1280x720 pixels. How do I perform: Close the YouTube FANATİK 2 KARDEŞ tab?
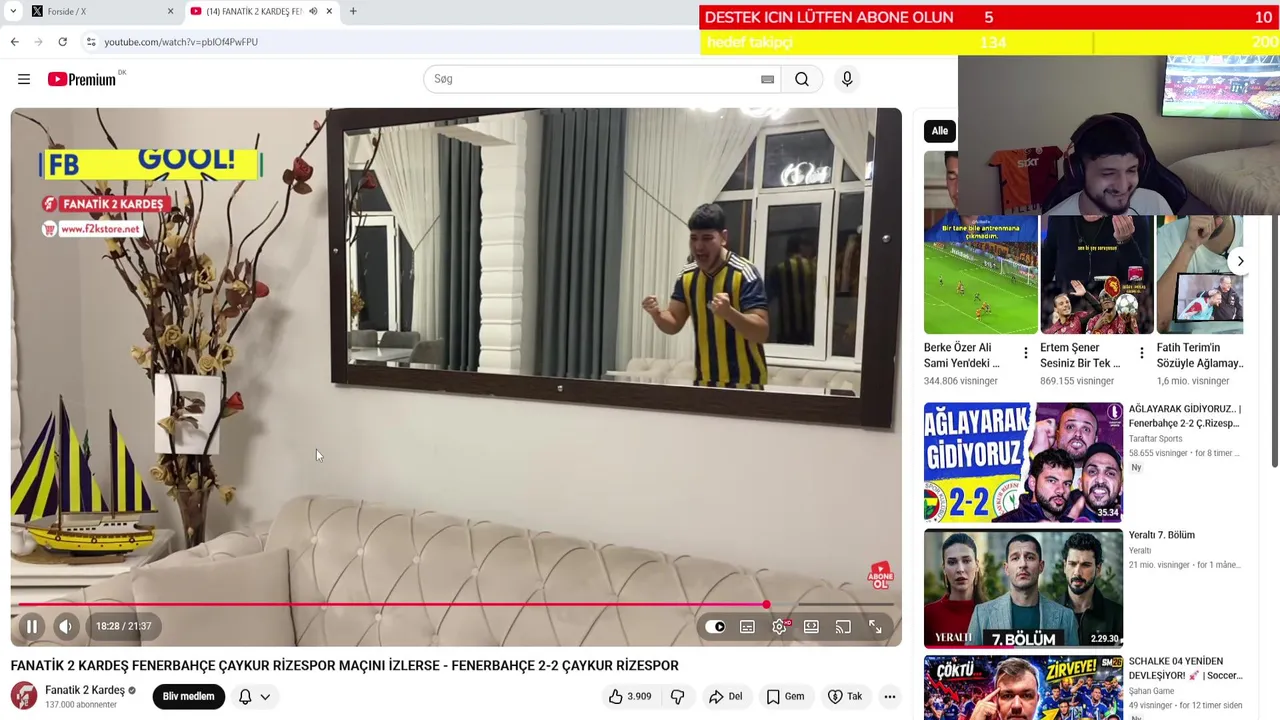pos(329,11)
